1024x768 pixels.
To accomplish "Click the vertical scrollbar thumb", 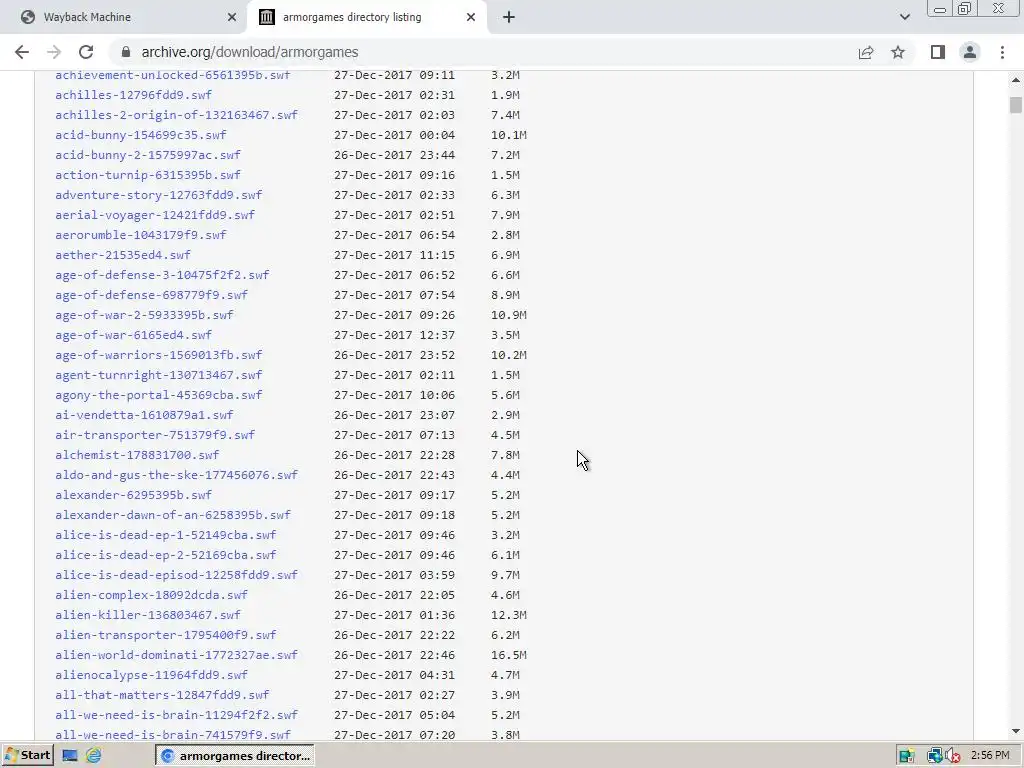I will (1016, 104).
